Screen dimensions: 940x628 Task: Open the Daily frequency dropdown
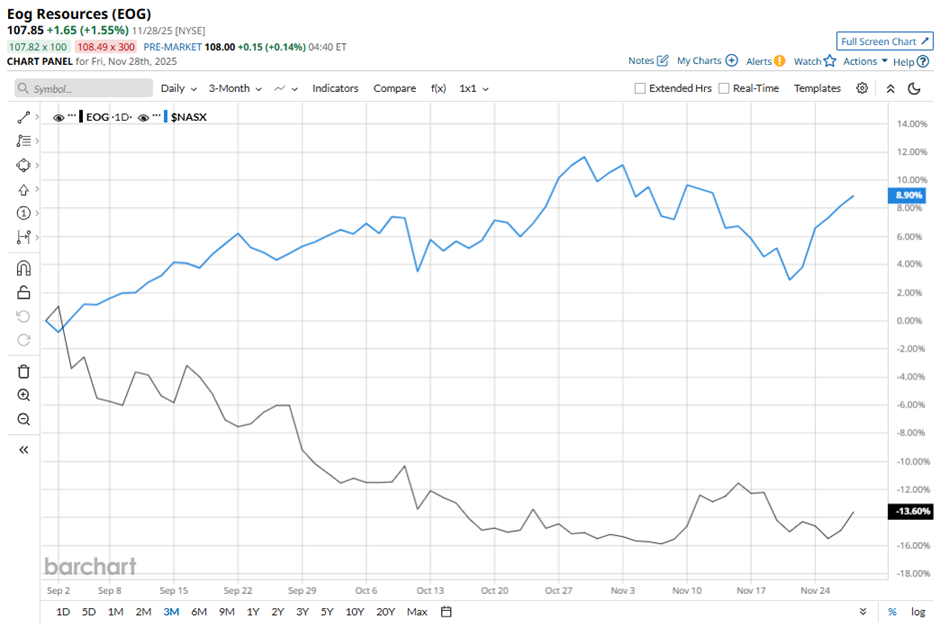[x=179, y=88]
